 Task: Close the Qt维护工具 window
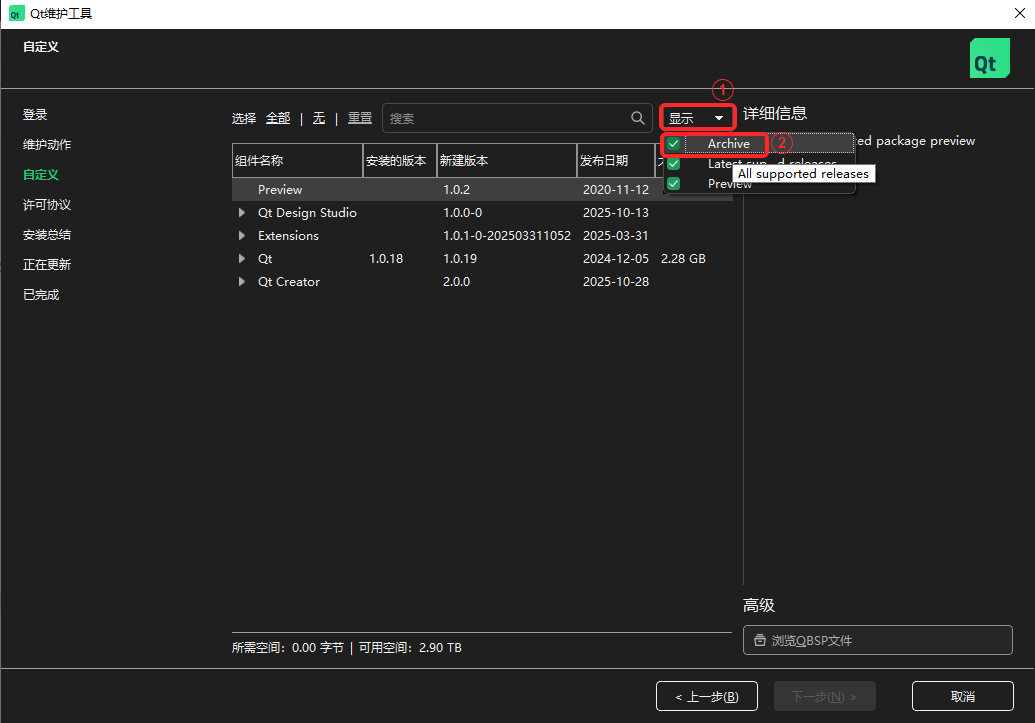click(x=1019, y=13)
